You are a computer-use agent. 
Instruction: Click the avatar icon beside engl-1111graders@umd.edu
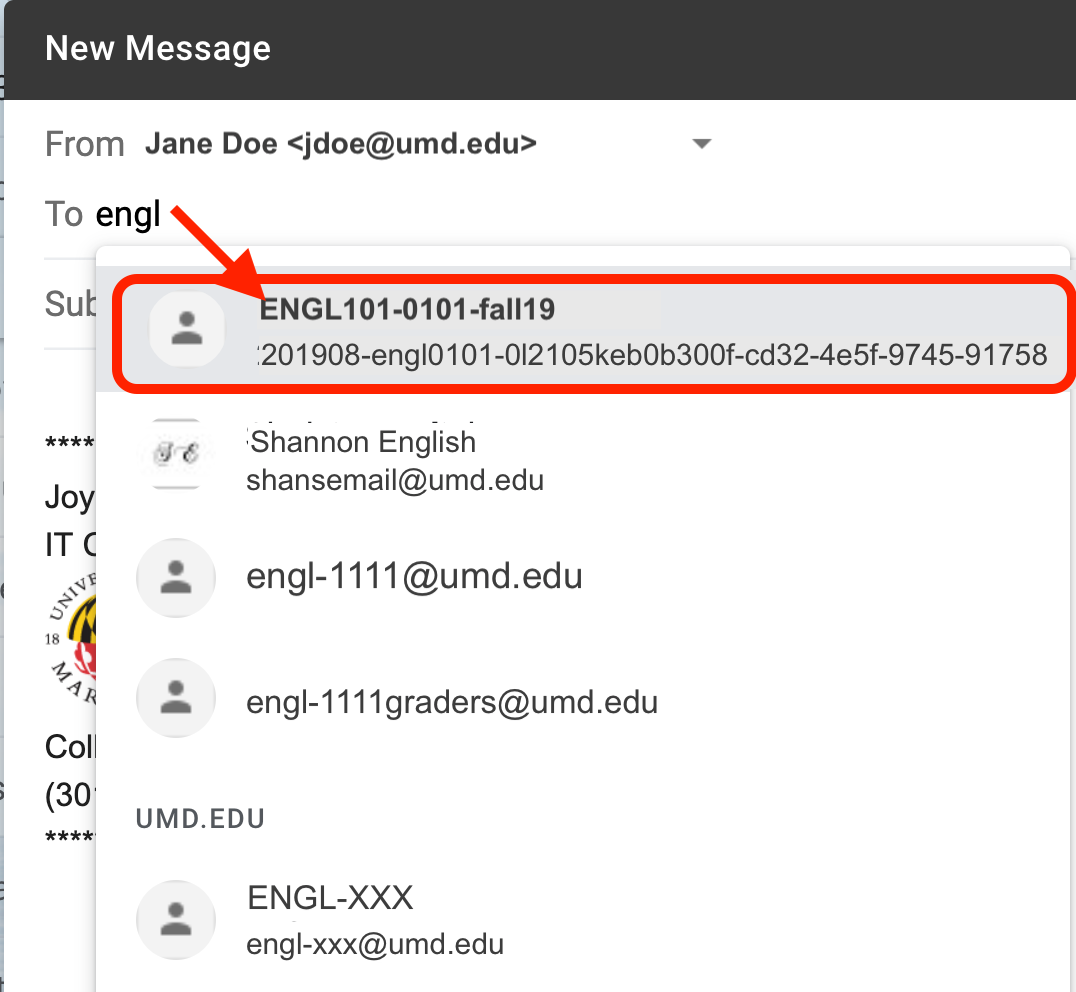[176, 698]
